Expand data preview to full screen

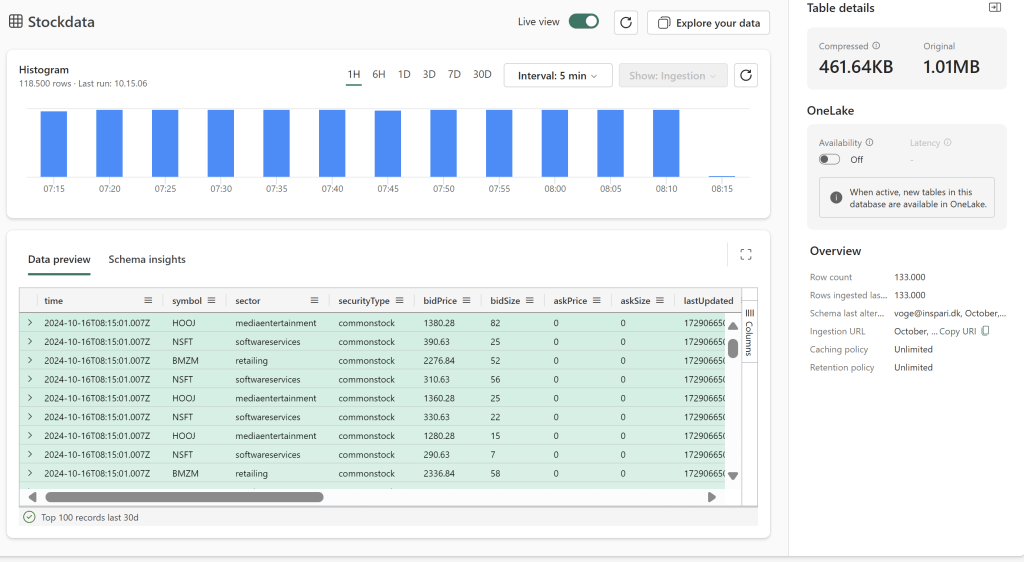pyautogui.click(x=745, y=255)
